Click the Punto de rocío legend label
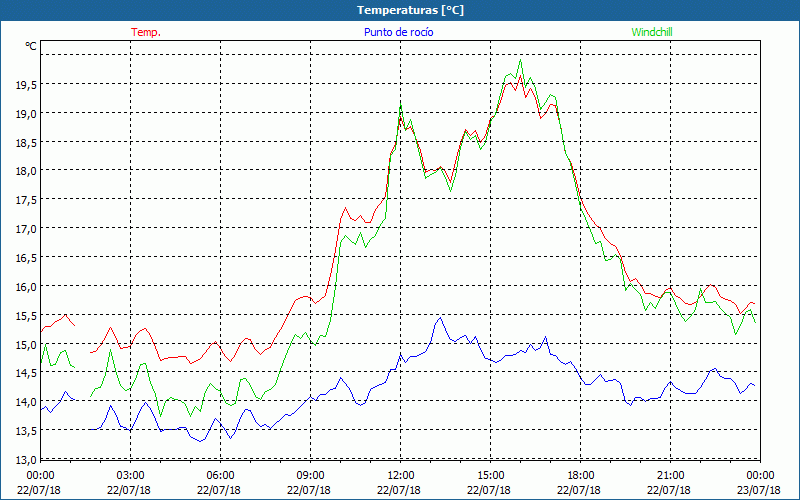The width and height of the screenshot is (800, 500). (x=398, y=32)
